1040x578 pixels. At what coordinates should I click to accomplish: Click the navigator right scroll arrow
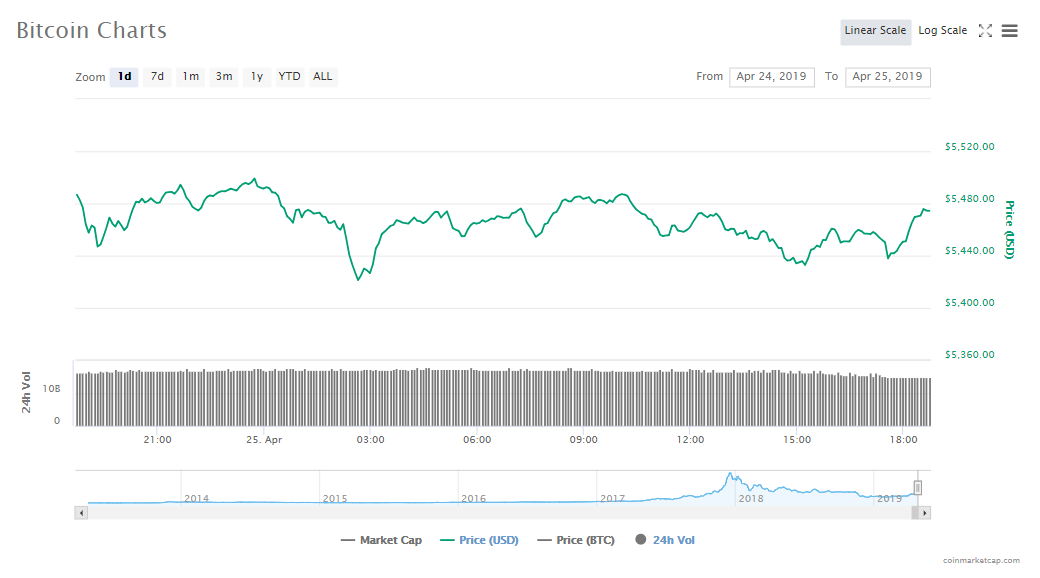pos(925,513)
